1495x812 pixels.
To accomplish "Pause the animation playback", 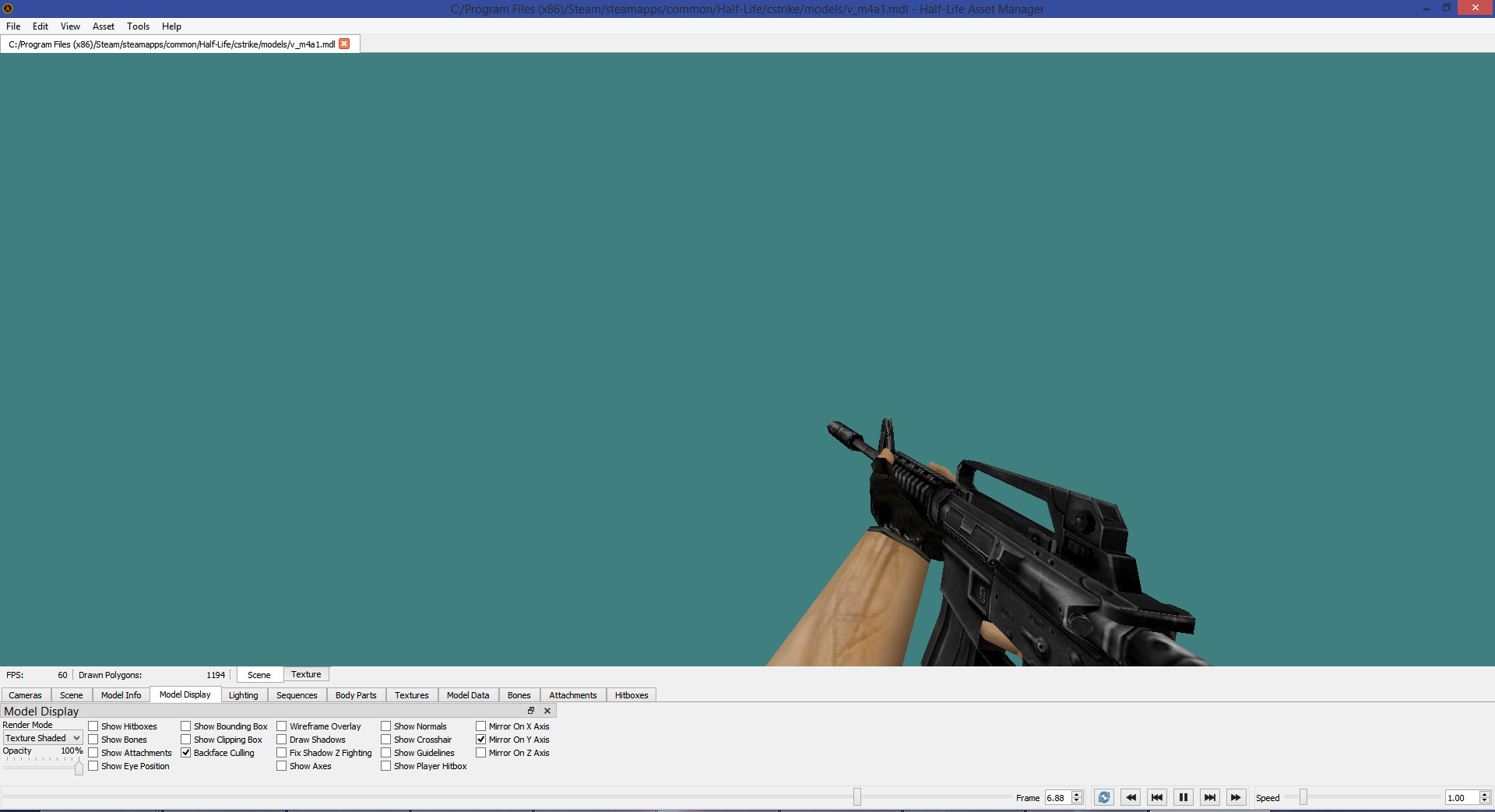I will pos(1183,797).
